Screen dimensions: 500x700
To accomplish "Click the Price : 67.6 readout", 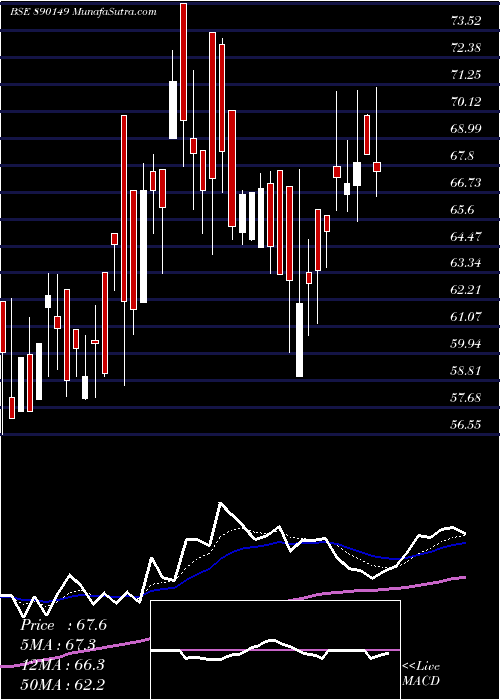I will (63, 625).
